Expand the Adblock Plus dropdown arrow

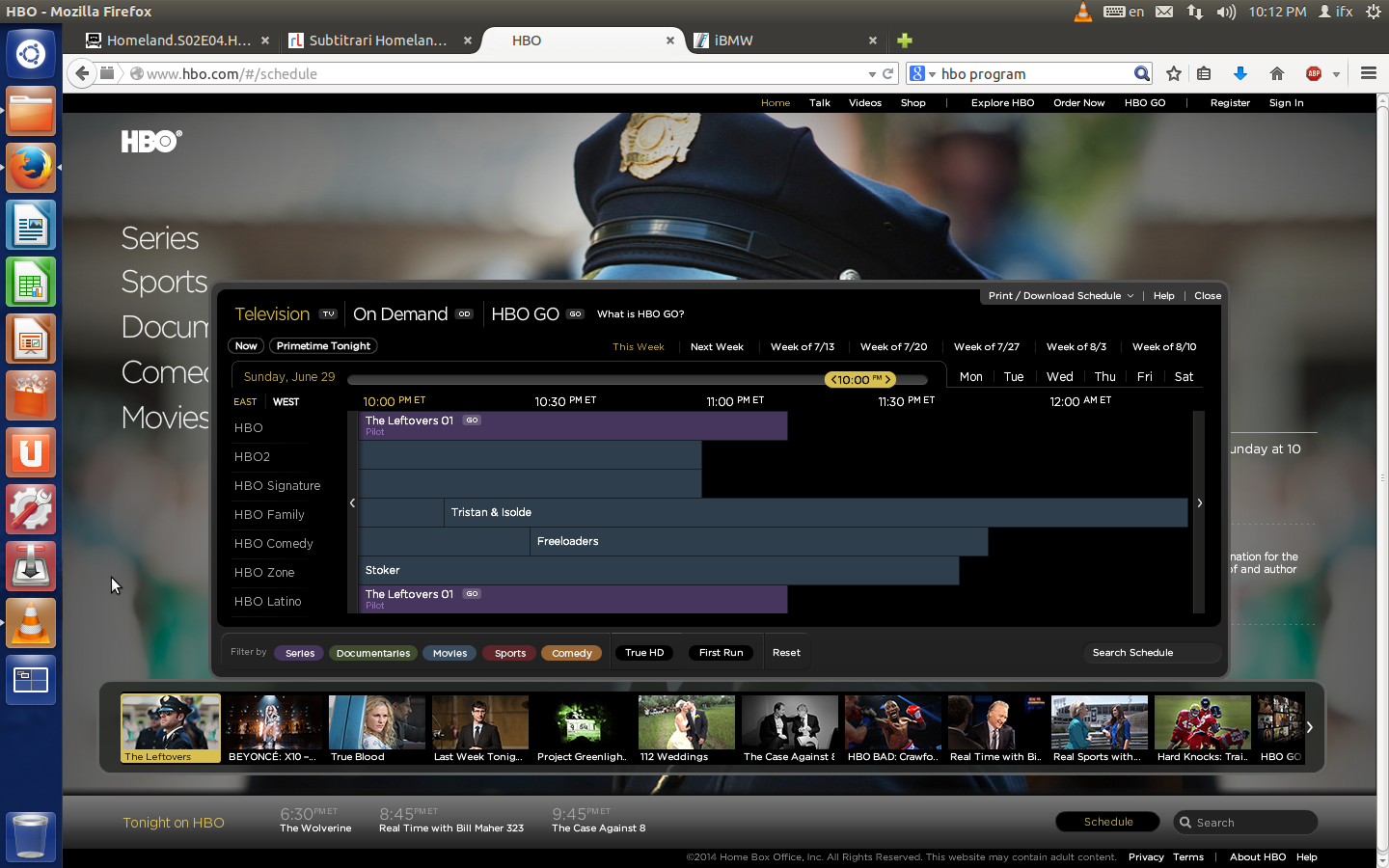[x=1336, y=74]
